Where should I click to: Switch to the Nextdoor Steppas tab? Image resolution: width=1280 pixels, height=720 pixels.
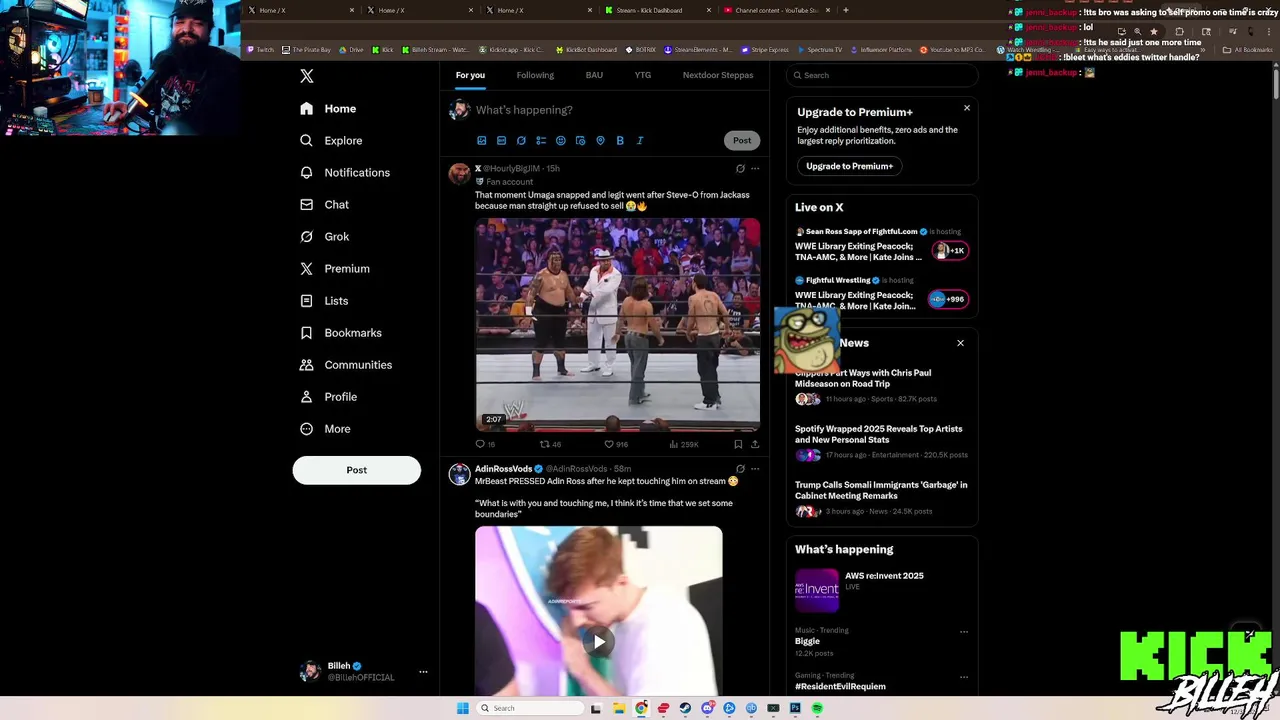coord(718,75)
